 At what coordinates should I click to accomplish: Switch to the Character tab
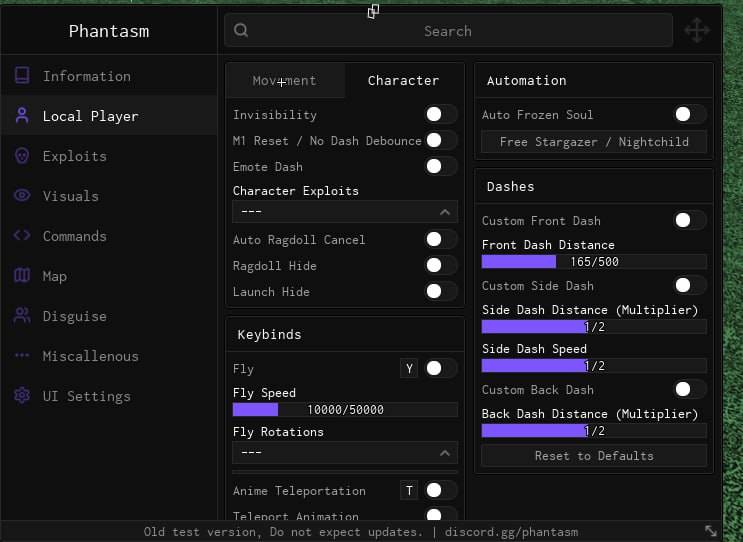[x=404, y=81]
